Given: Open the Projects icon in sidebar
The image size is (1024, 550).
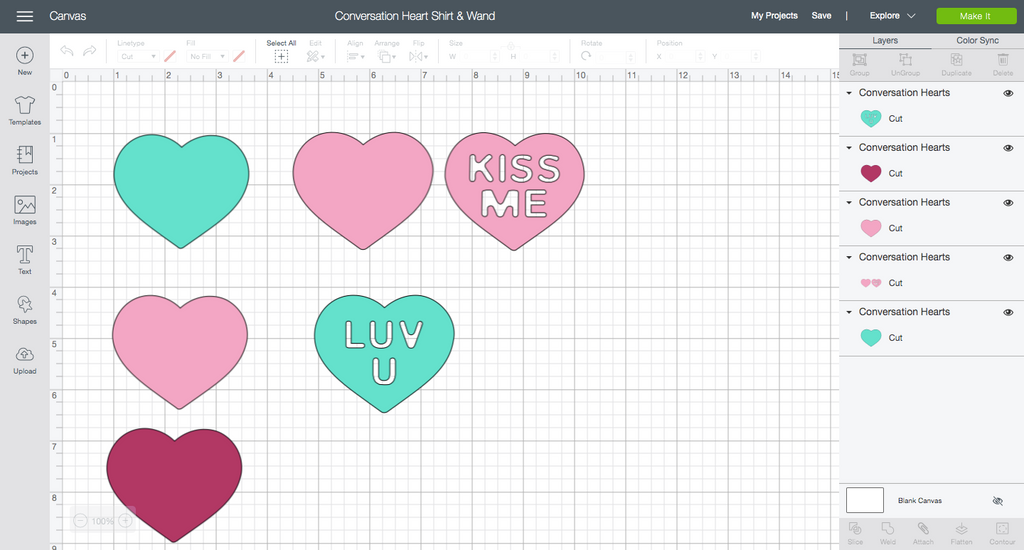Looking at the screenshot, I should (24, 159).
